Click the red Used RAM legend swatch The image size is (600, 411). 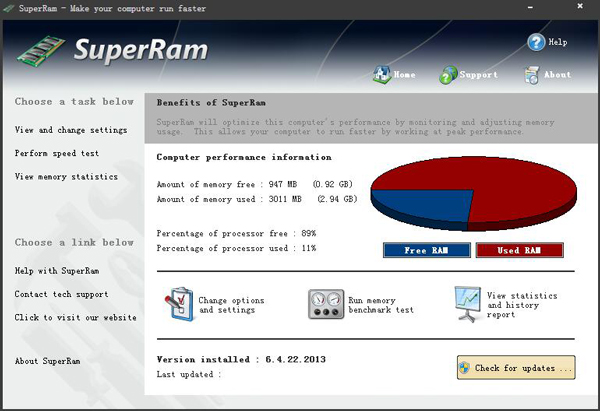(519, 250)
